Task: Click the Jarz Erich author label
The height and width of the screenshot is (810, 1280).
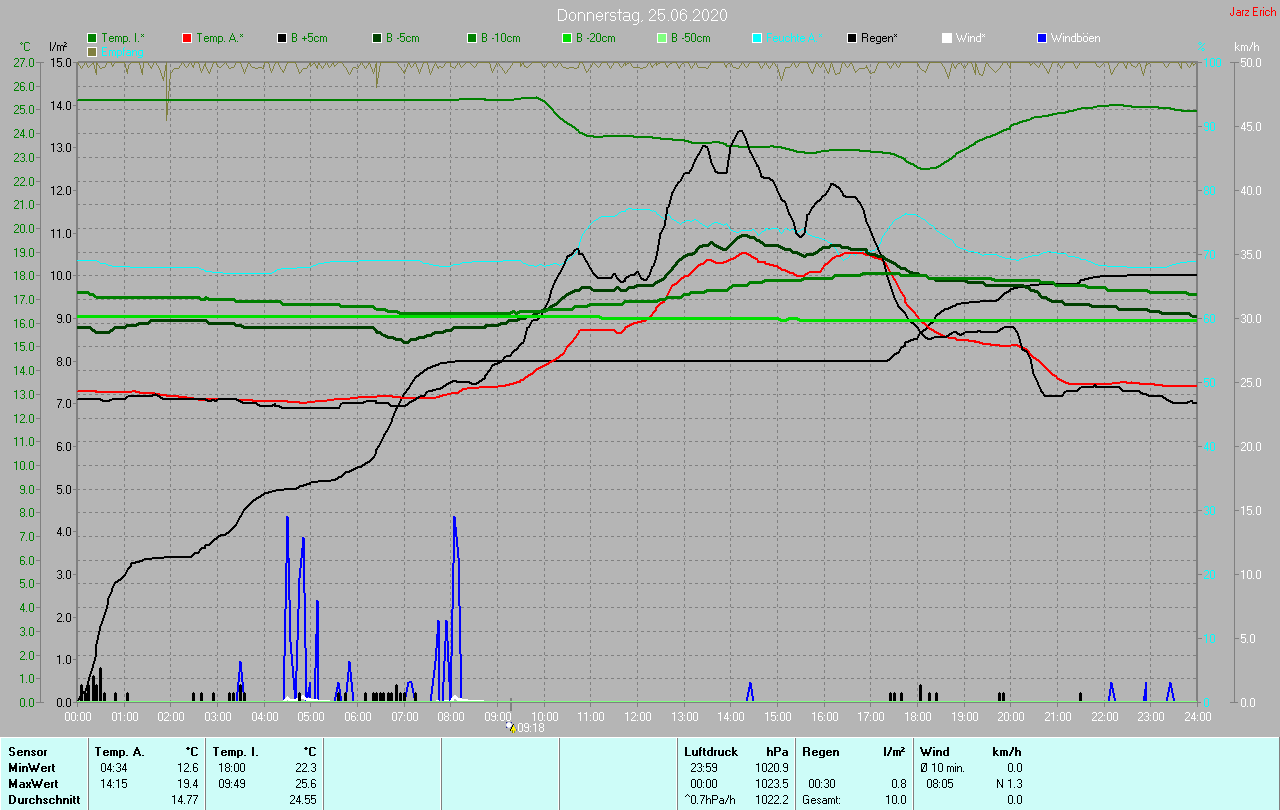Action: 1251,12
